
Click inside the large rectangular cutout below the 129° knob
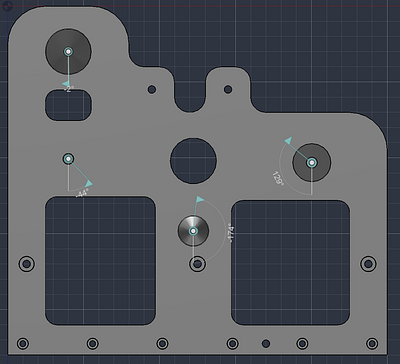point(290,263)
